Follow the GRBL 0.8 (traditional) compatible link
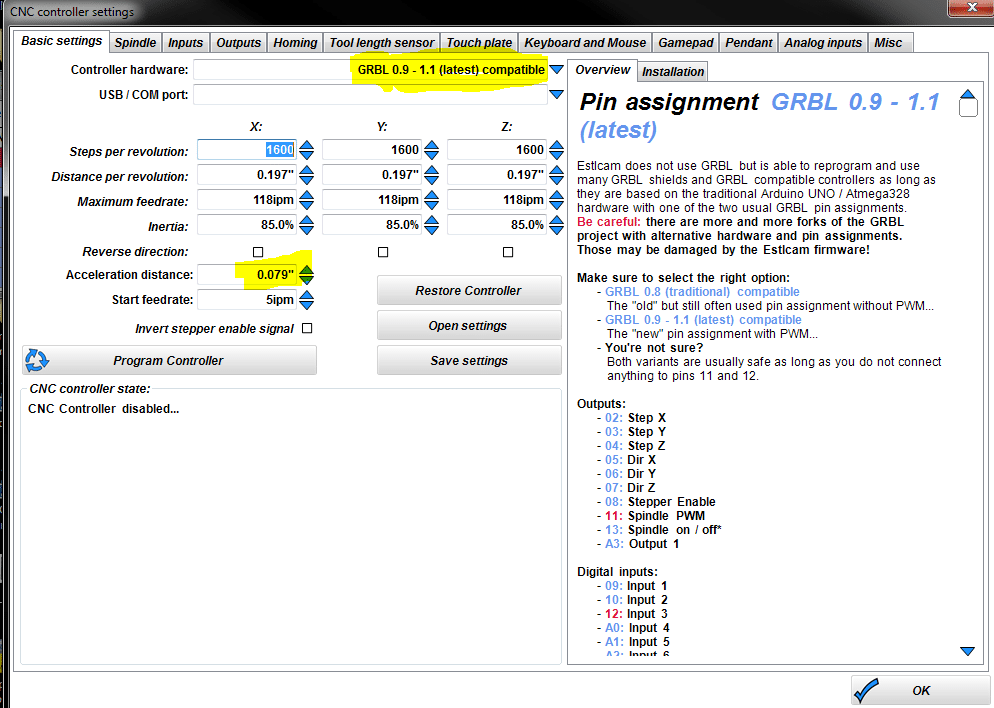This screenshot has height=708, width=994. pyautogui.click(x=702, y=292)
